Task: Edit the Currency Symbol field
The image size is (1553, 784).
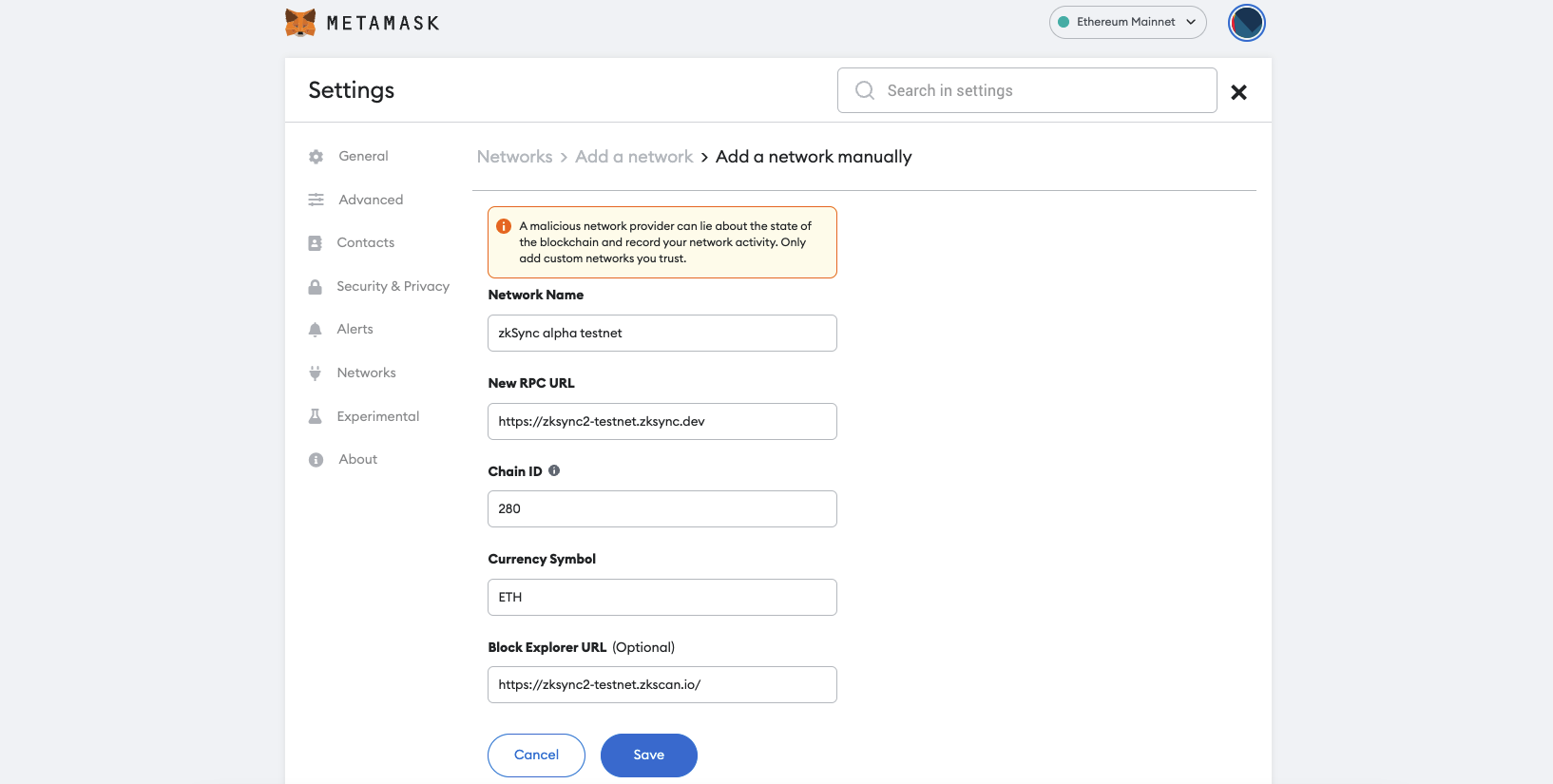Action: [x=662, y=597]
